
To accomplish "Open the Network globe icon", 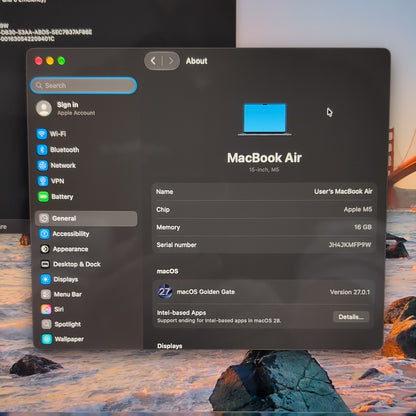I will pyautogui.click(x=43, y=165).
